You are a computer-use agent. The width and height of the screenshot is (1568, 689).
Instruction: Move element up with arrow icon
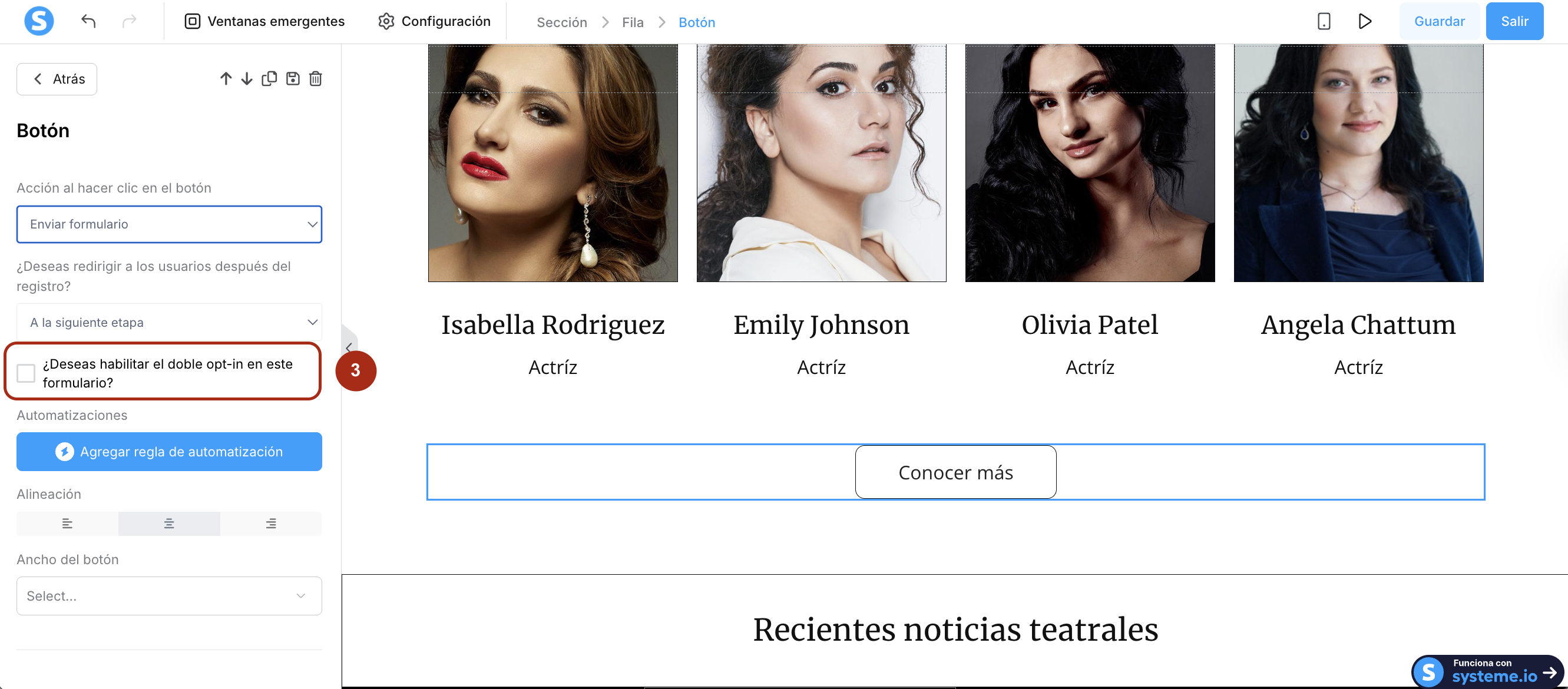(x=226, y=78)
